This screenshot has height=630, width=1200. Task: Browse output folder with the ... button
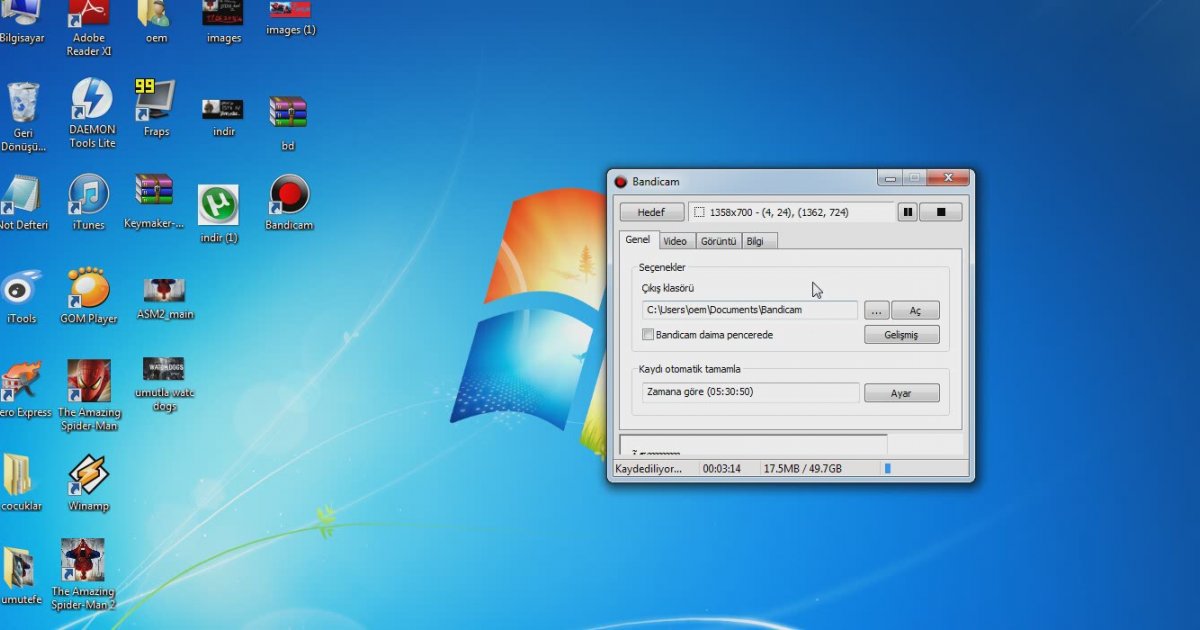(876, 310)
